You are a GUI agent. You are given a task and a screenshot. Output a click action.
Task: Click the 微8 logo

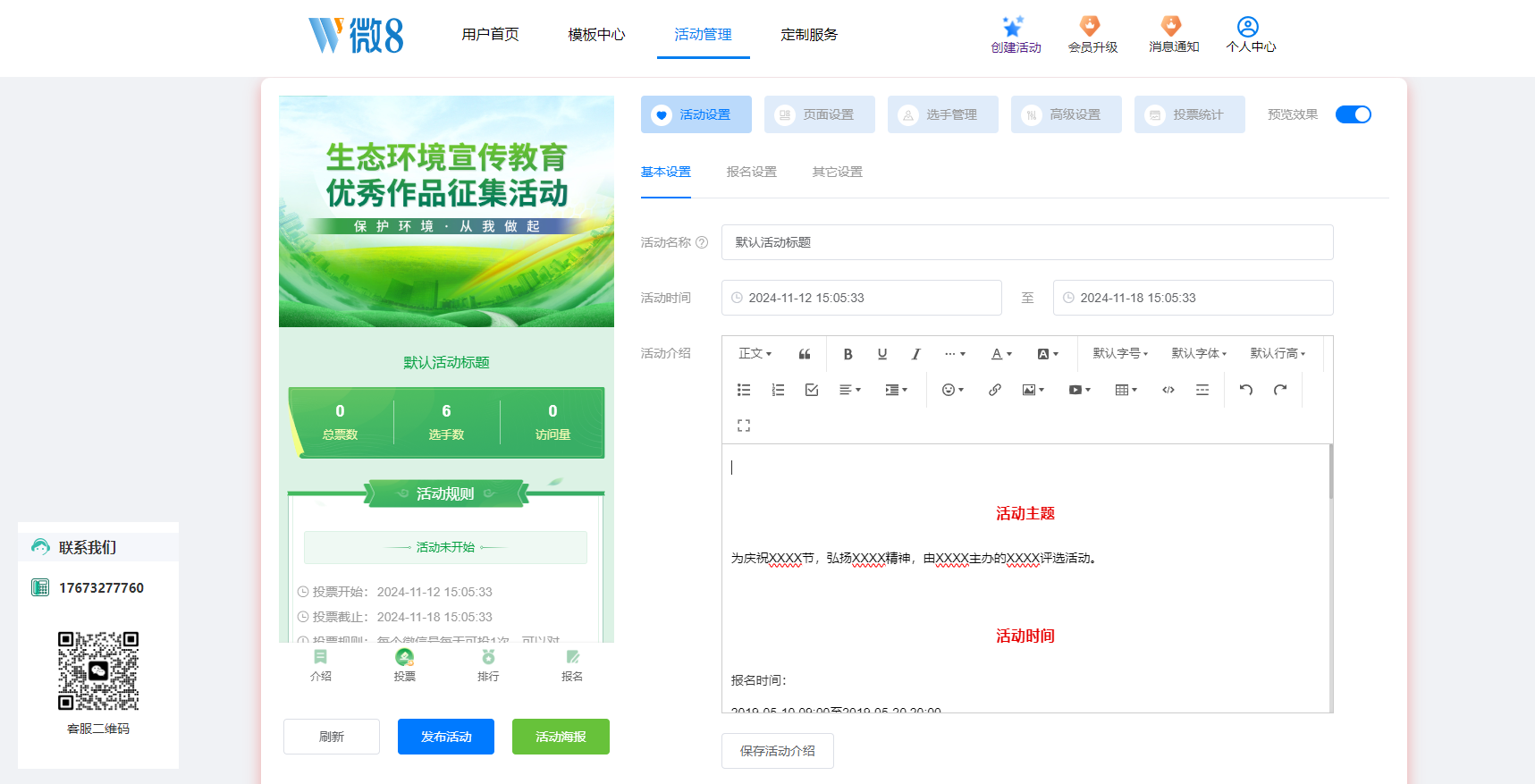[x=356, y=36]
